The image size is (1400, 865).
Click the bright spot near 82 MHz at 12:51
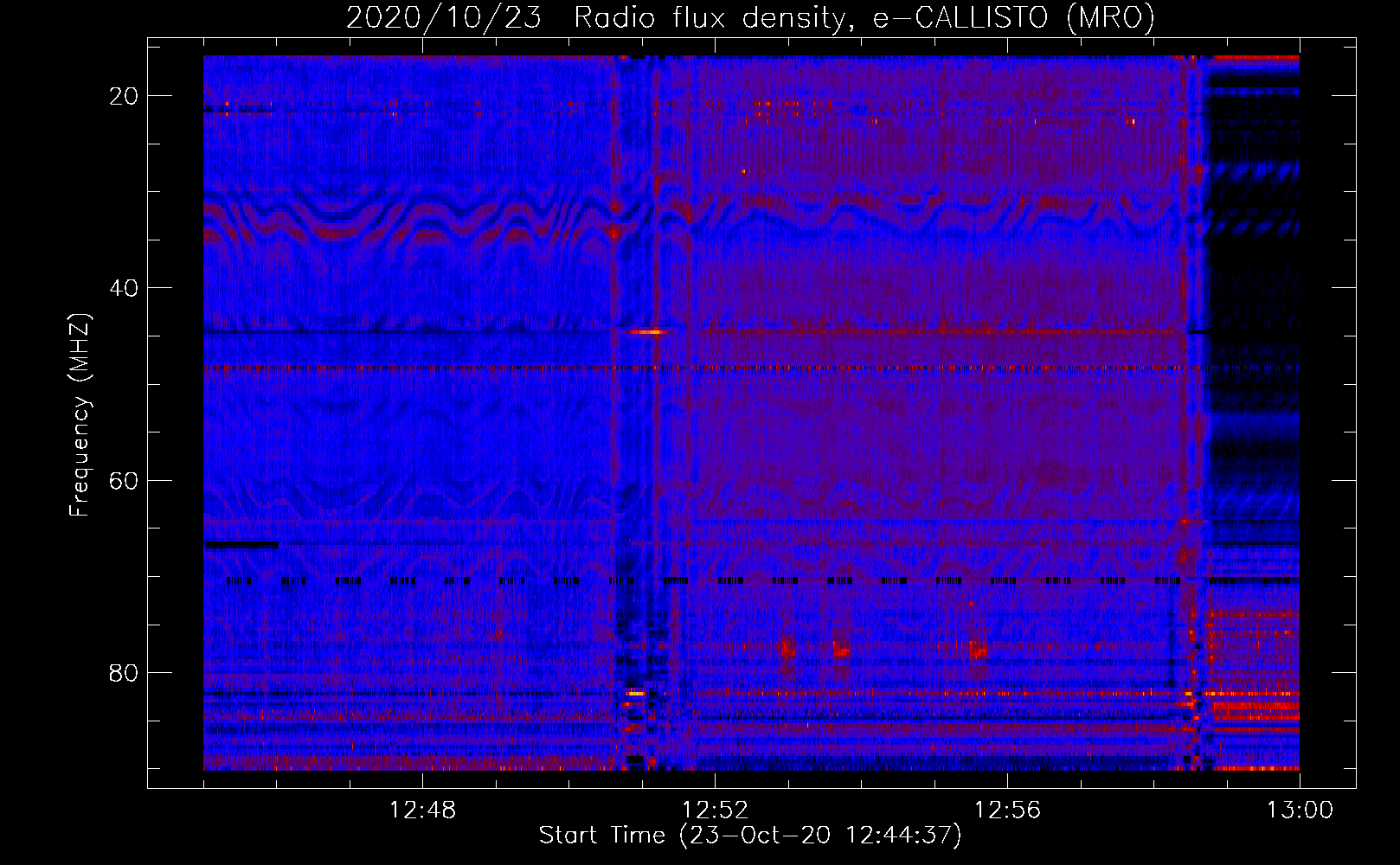click(636, 693)
